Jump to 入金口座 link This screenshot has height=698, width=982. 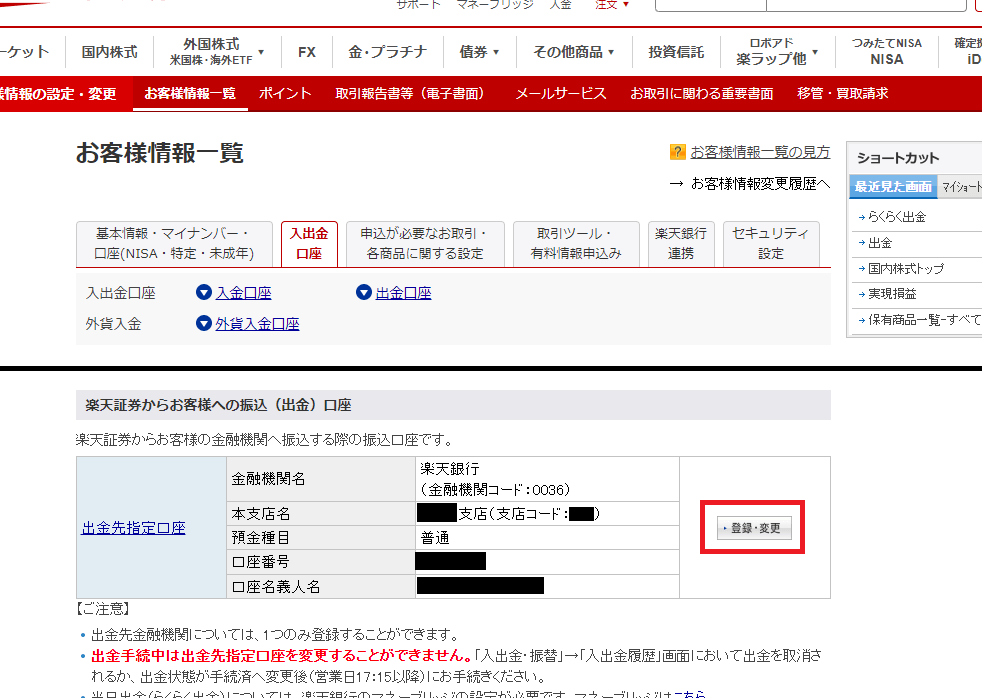pos(244,292)
